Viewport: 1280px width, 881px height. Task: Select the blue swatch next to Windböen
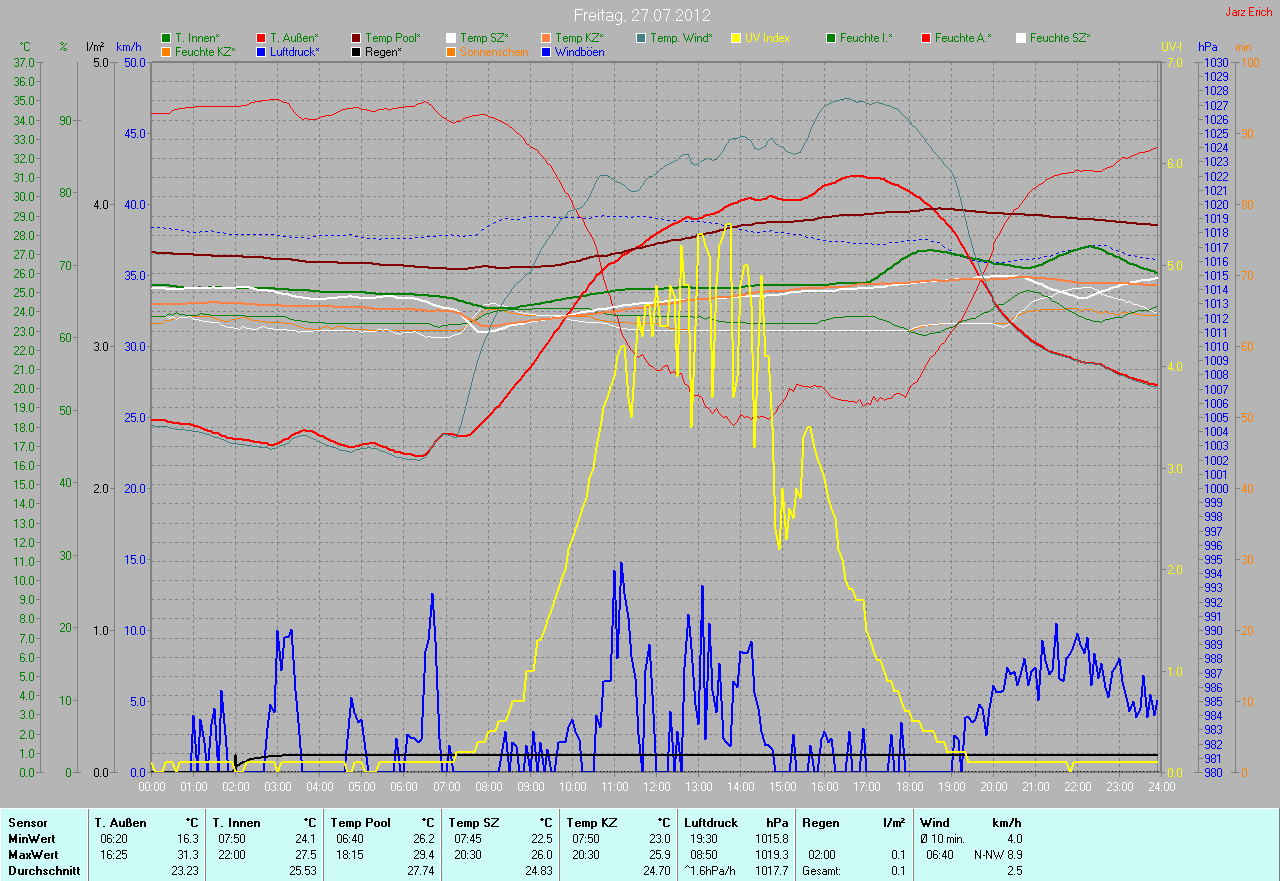[546, 51]
